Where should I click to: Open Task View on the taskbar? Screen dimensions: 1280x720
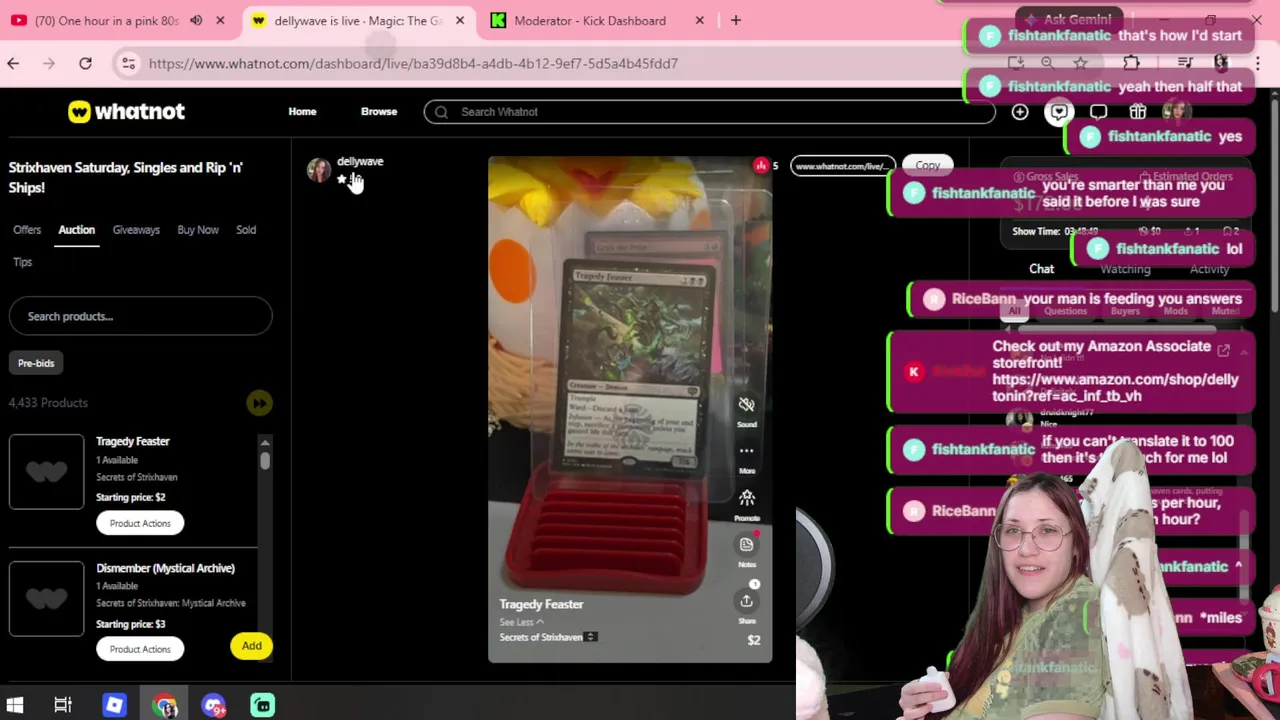[63, 705]
